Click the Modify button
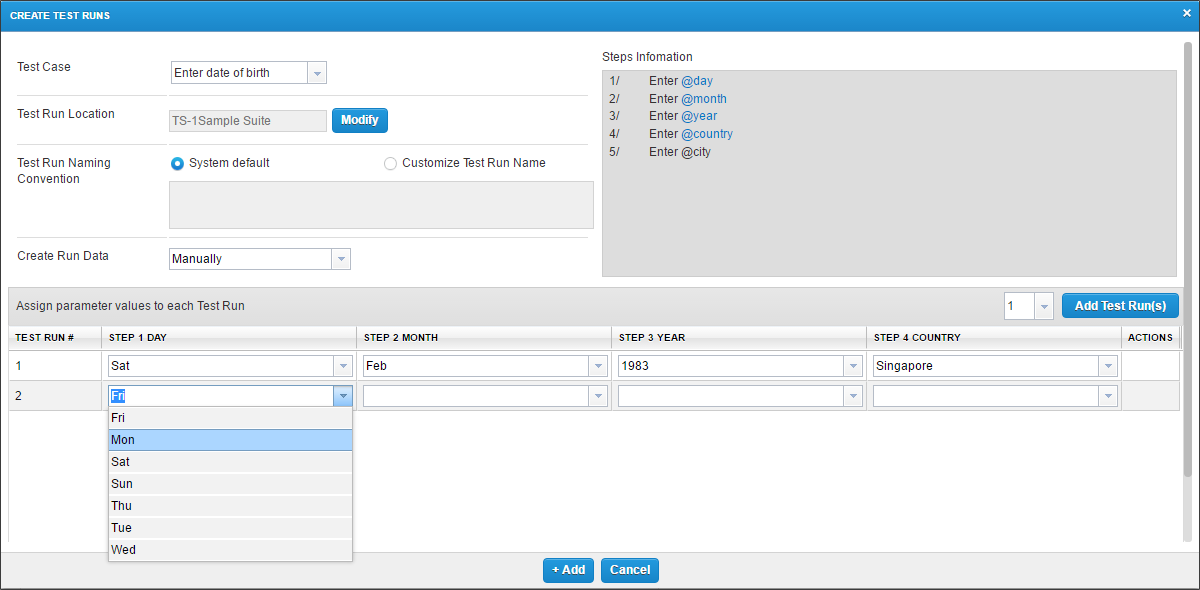Screen dimensions: 1200x590 pos(359,120)
